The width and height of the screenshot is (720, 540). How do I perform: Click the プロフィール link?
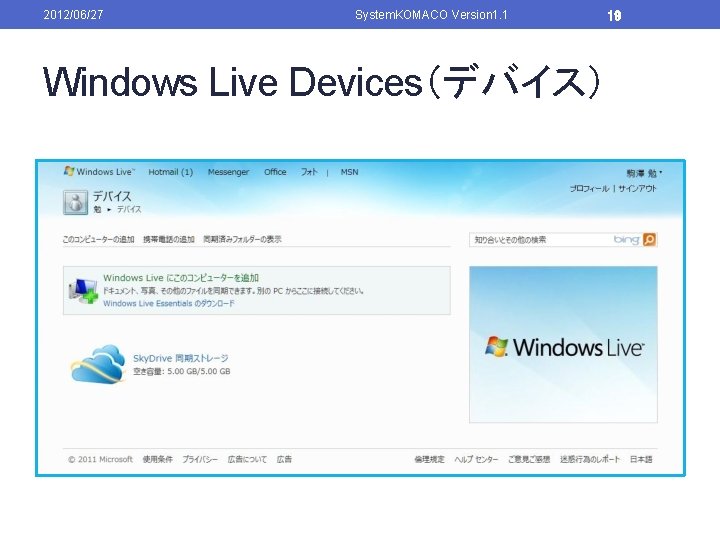pyautogui.click(x=590, y=188)
